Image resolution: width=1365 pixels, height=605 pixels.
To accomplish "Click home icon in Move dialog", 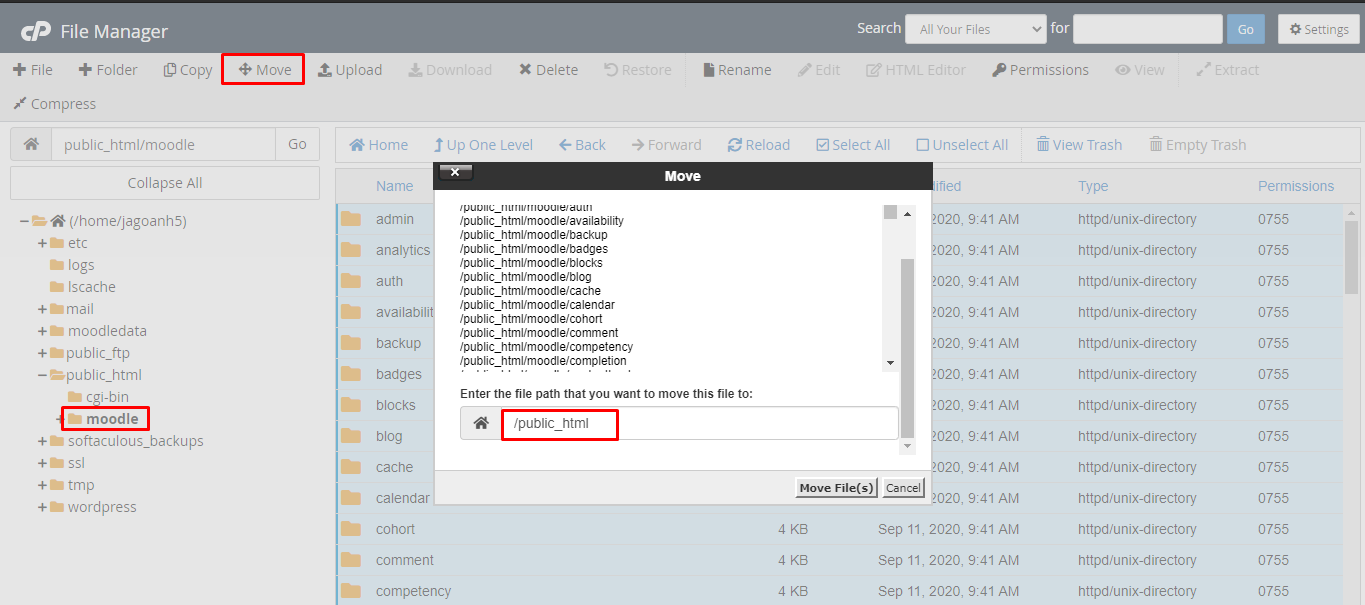I will point(481,423).
